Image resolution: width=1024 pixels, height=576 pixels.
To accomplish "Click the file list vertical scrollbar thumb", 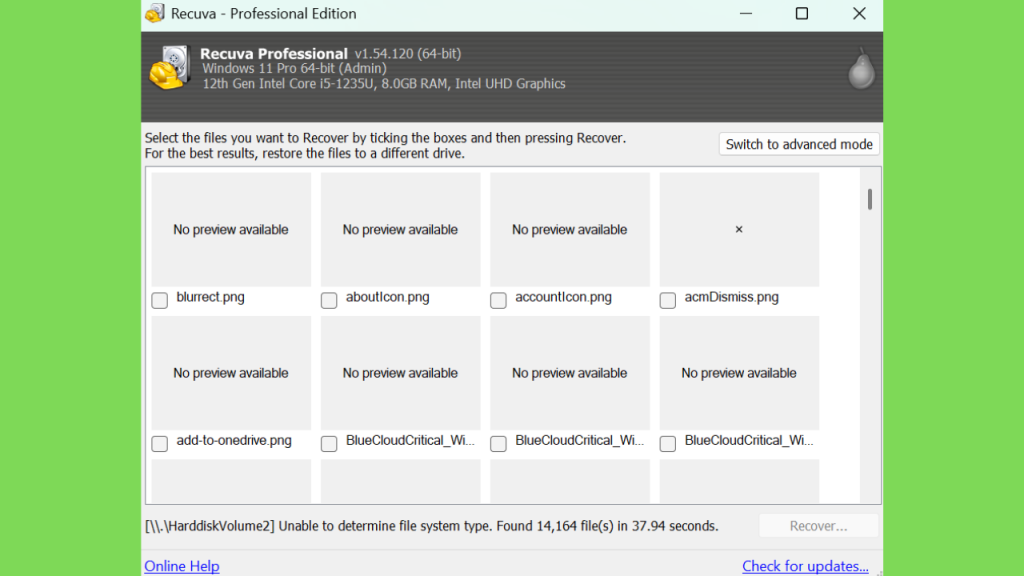I will [870, 199].
